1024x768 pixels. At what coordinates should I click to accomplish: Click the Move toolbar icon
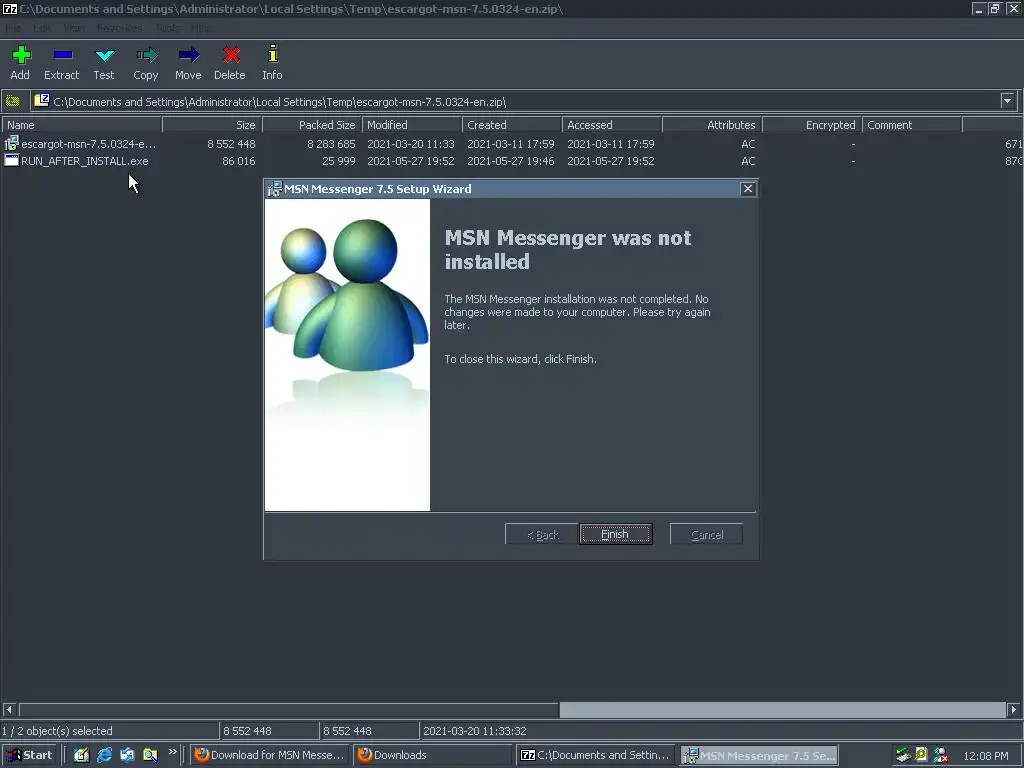(x=189, y=55)
